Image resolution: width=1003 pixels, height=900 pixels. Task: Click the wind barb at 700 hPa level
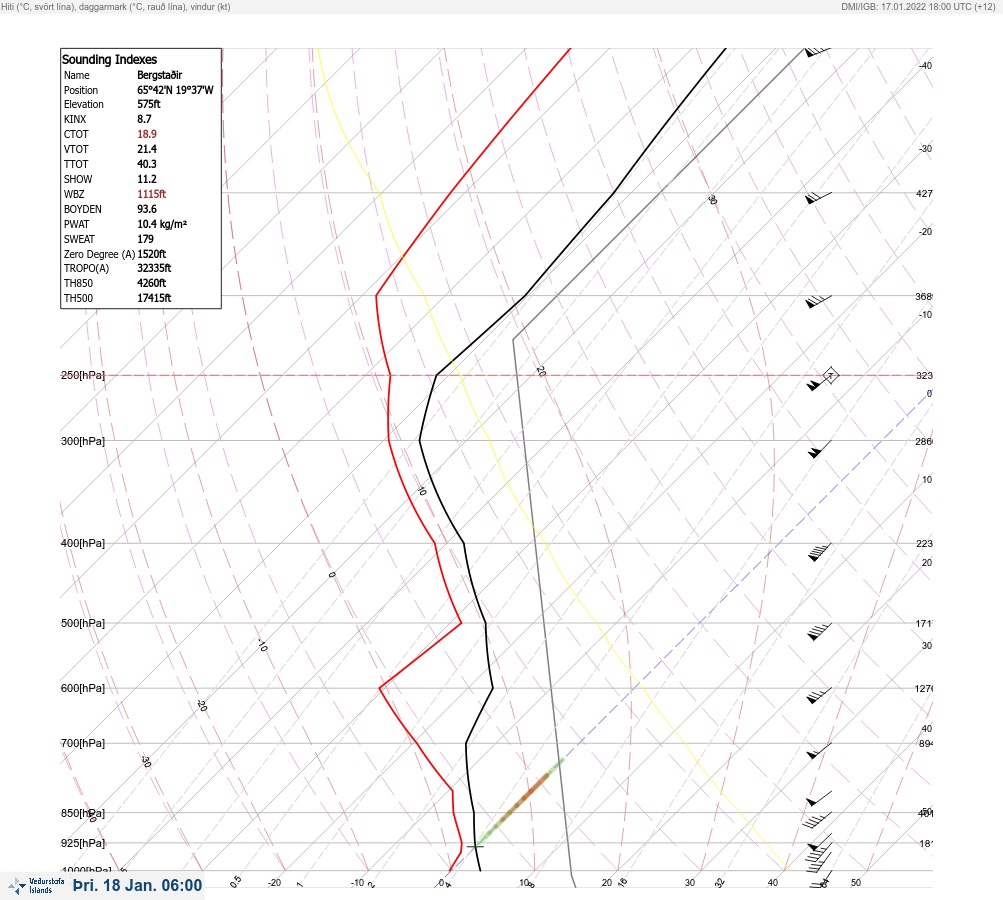pyautogui.click(x=819, y=751)
